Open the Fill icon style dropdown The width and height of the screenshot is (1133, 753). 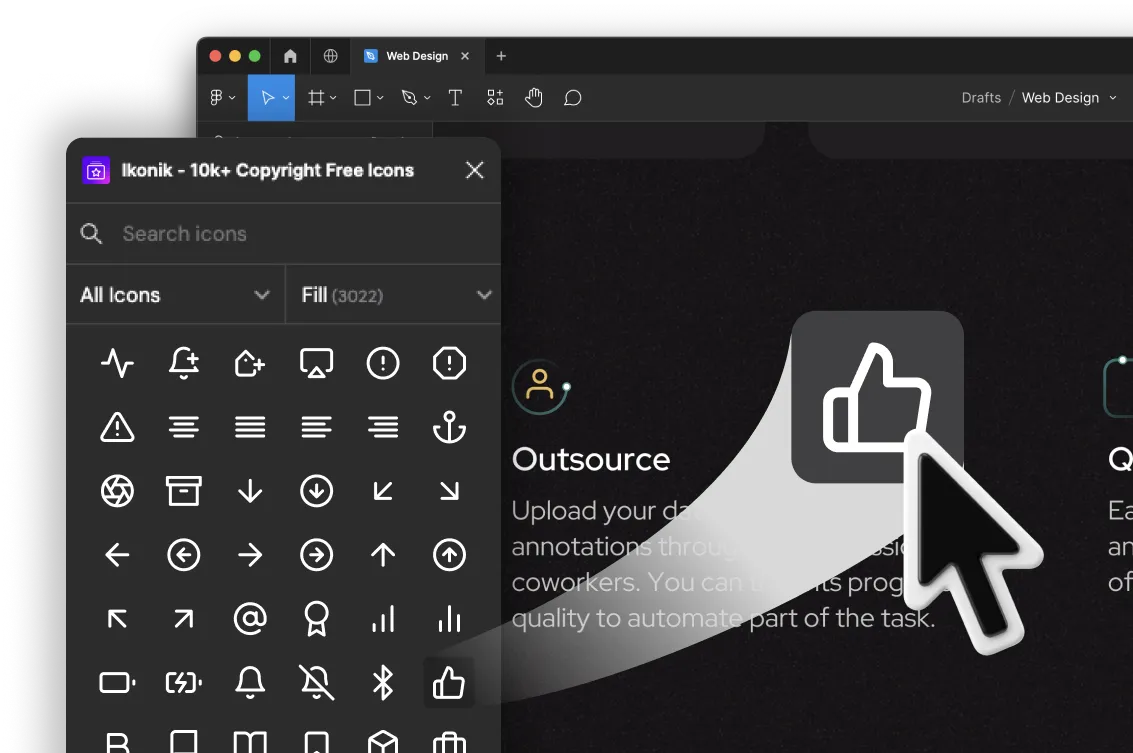click(392, 295)
